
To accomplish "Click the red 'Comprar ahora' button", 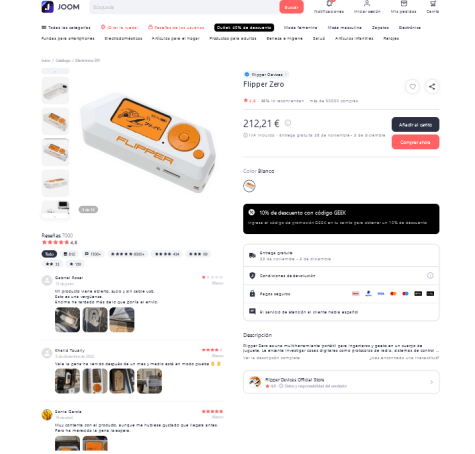I will click(415, 142).
